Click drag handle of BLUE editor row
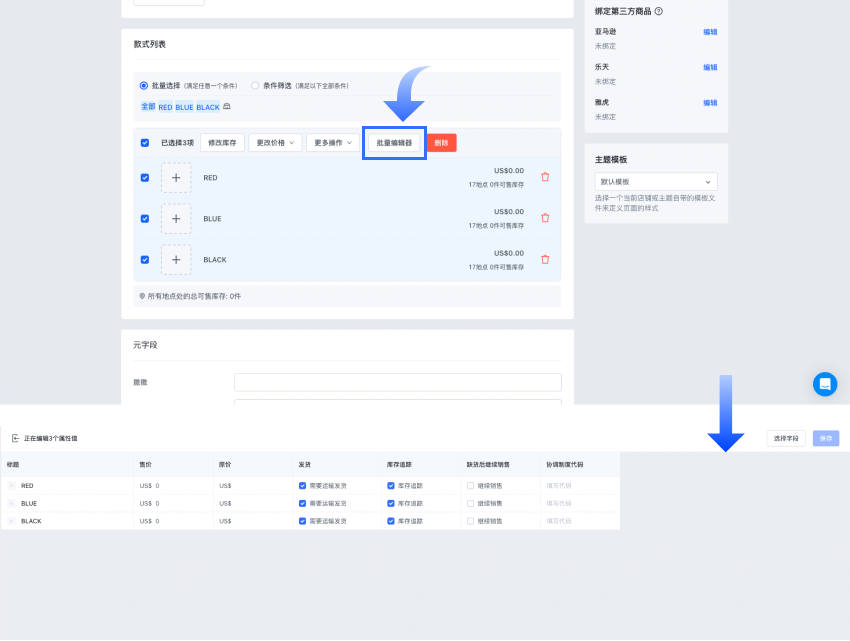This screenshot has height=641, width=850. point(11,504)
